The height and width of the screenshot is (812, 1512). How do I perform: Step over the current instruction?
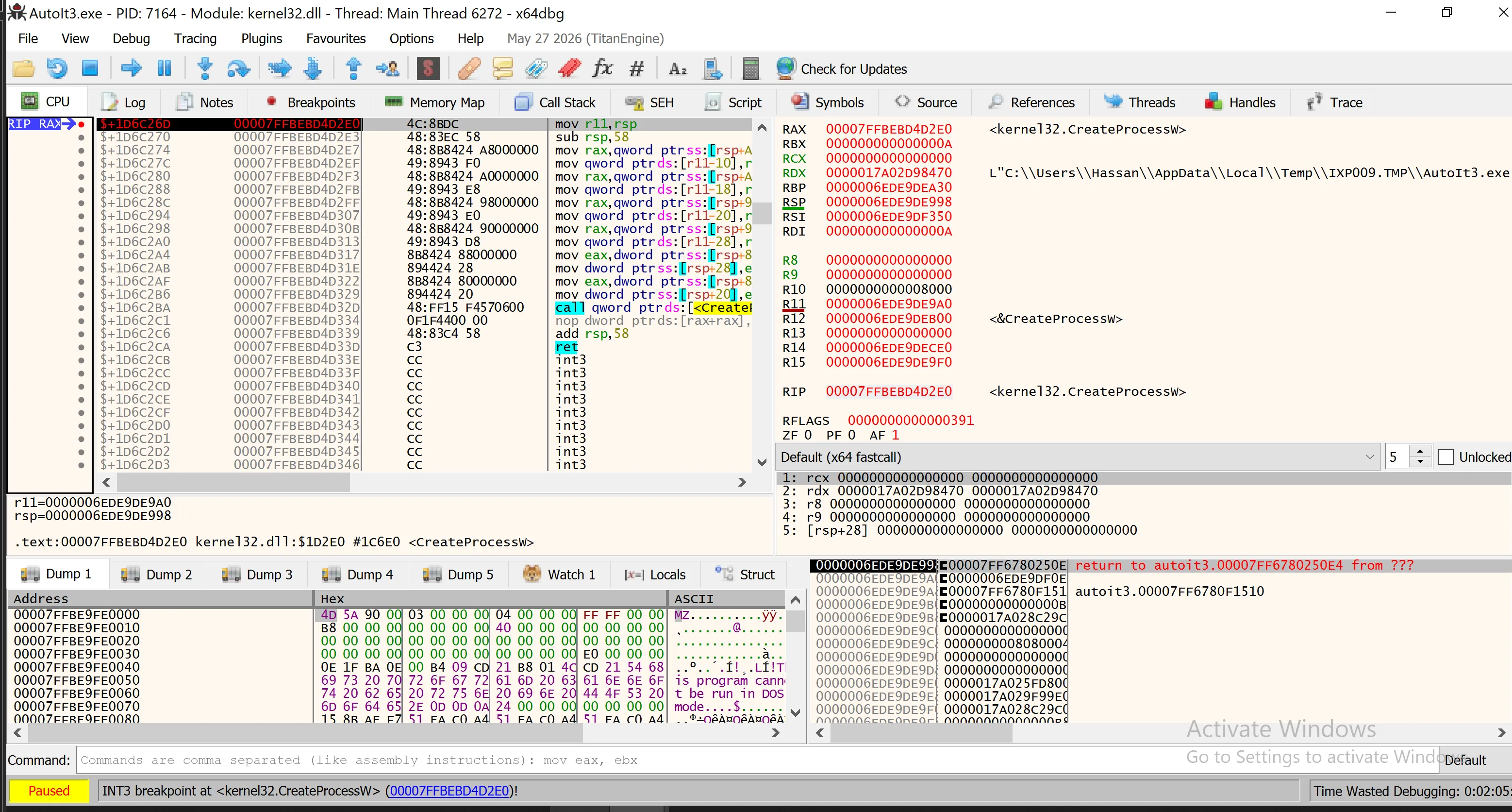point(238,68)
